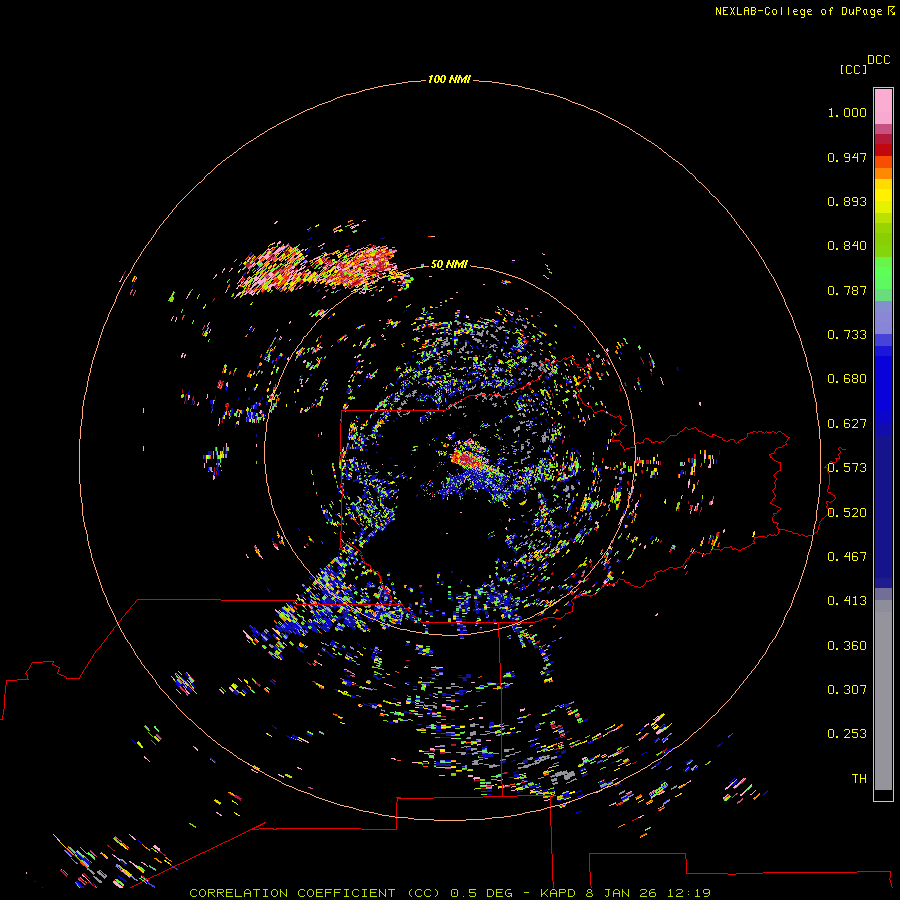Viewport: 900px width, 900px height.
Task: Select the 0.840 legend value
Action: (847, 246)
